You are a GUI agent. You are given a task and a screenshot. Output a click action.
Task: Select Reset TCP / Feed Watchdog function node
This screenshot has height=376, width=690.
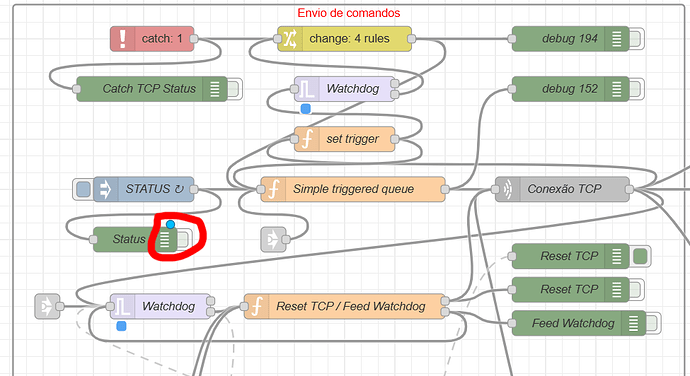pyautogui.click(x=345, y=306)
